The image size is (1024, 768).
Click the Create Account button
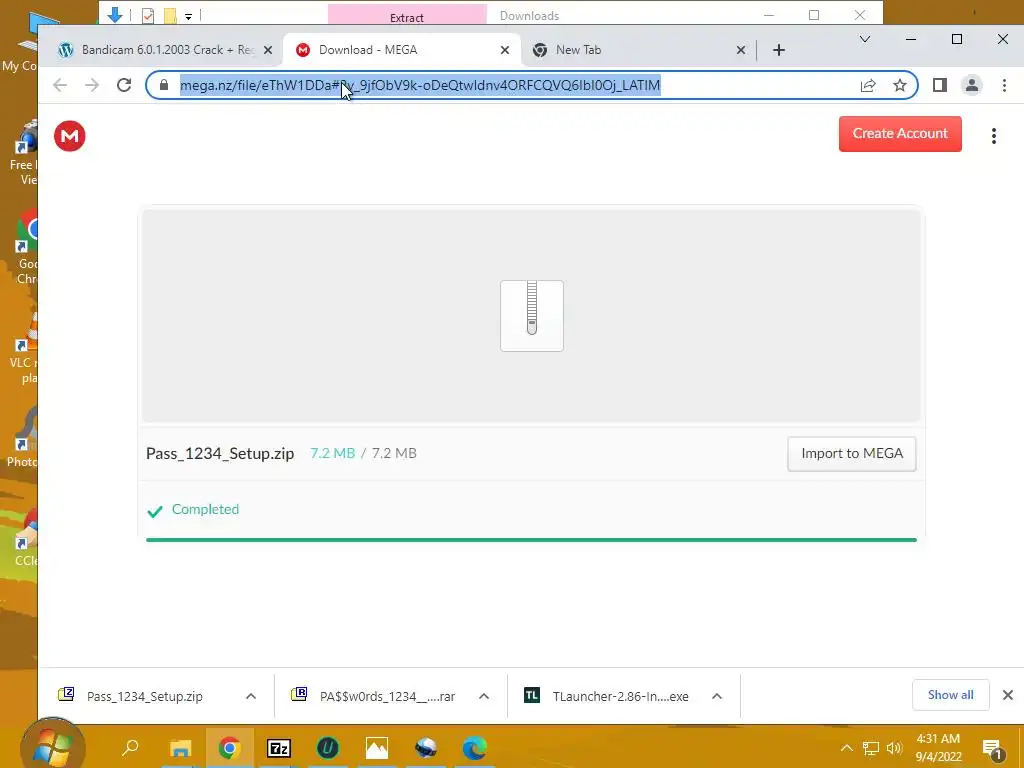click(x=900, y=134)
